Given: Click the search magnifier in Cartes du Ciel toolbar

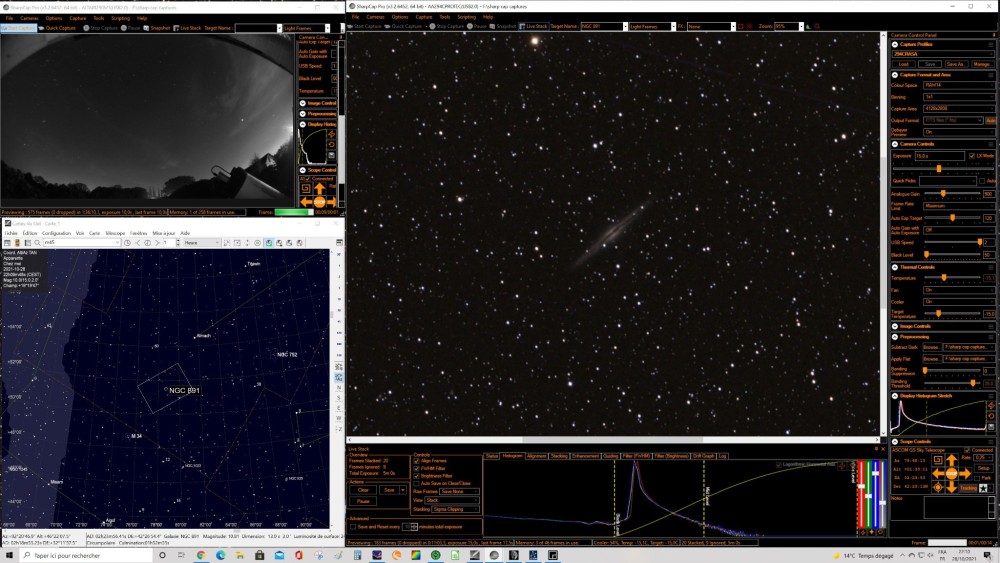Looking at the screenshot, I should pos(38,243).
